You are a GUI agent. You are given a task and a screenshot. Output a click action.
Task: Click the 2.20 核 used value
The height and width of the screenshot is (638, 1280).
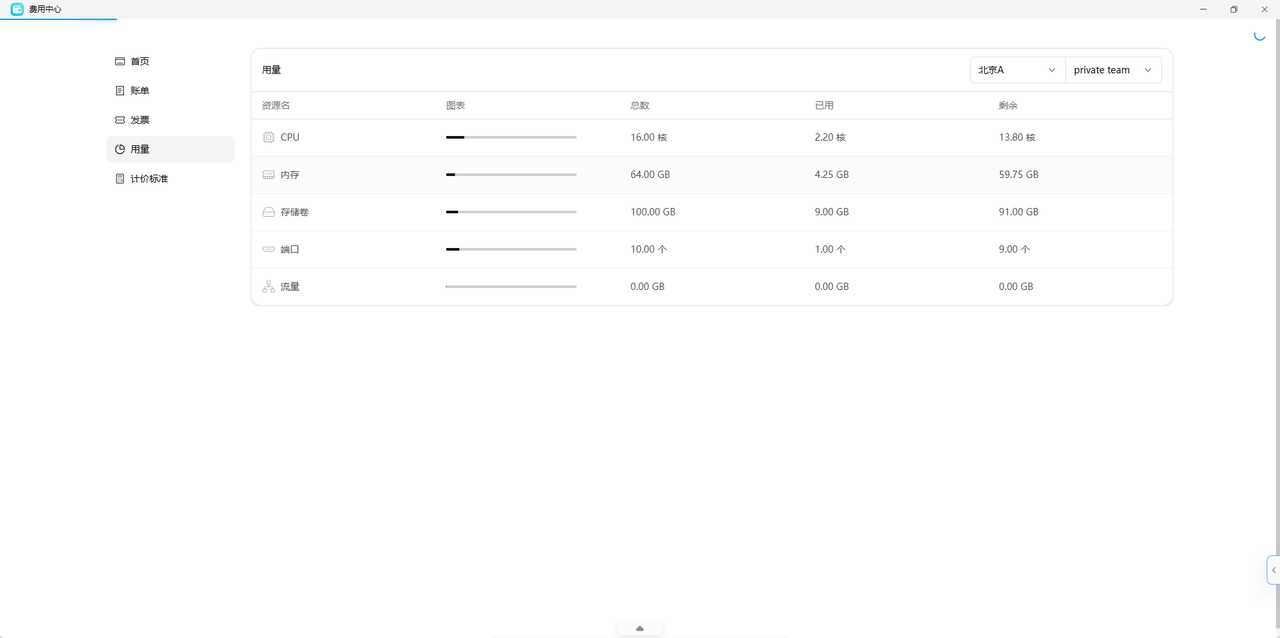(830, 137)
